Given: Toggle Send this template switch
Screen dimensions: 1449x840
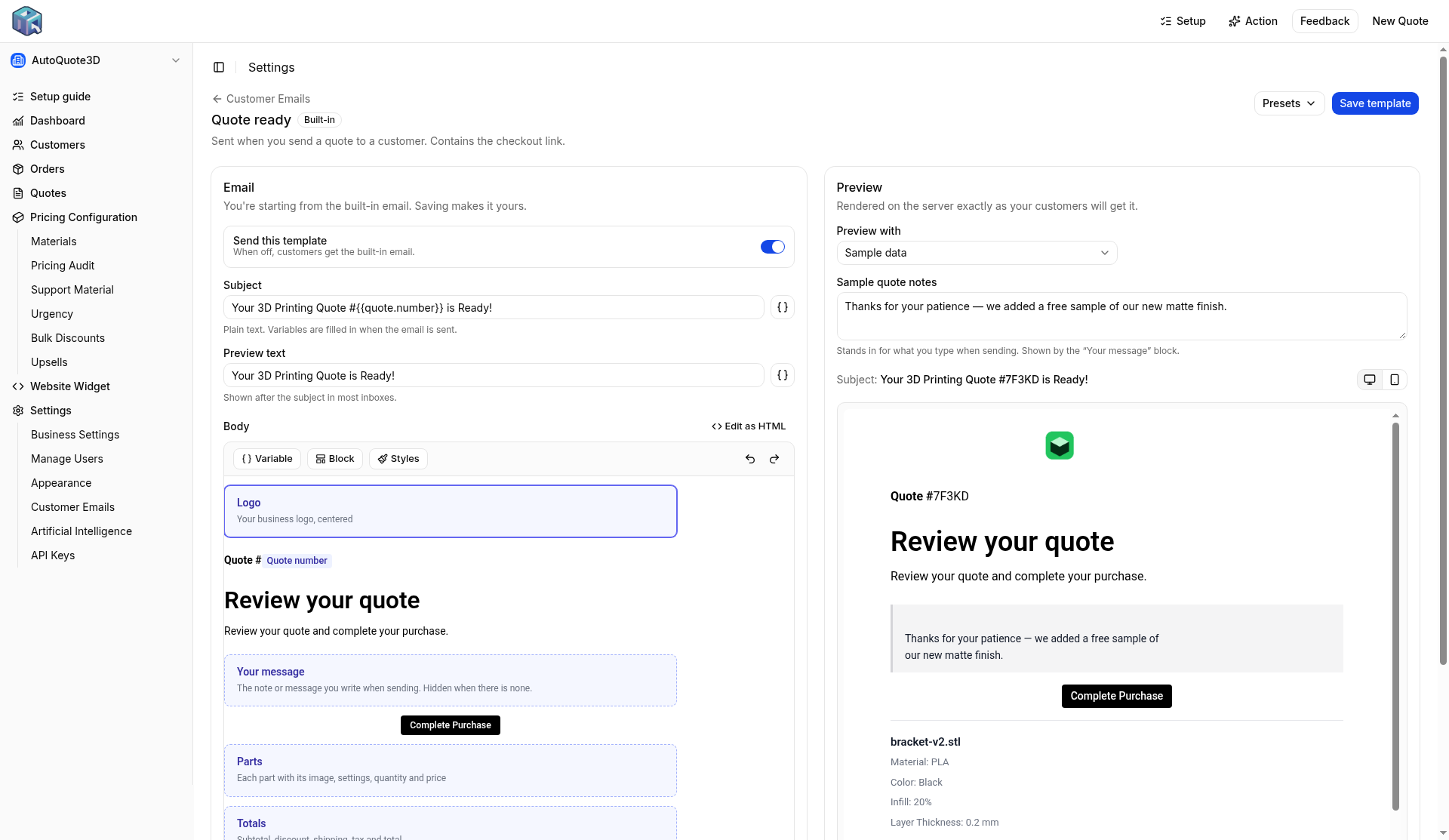Looking at the screenshot, I should (773, 247).
